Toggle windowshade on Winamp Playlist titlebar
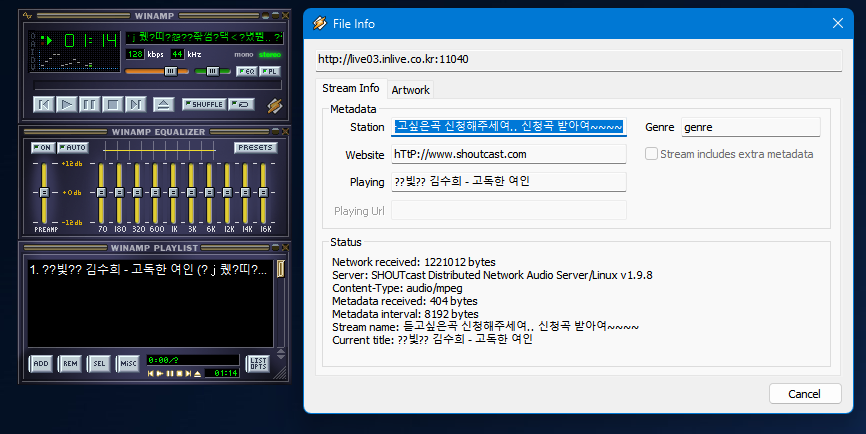This screenshot has height=434, width=866. click(x=276, y=247)
